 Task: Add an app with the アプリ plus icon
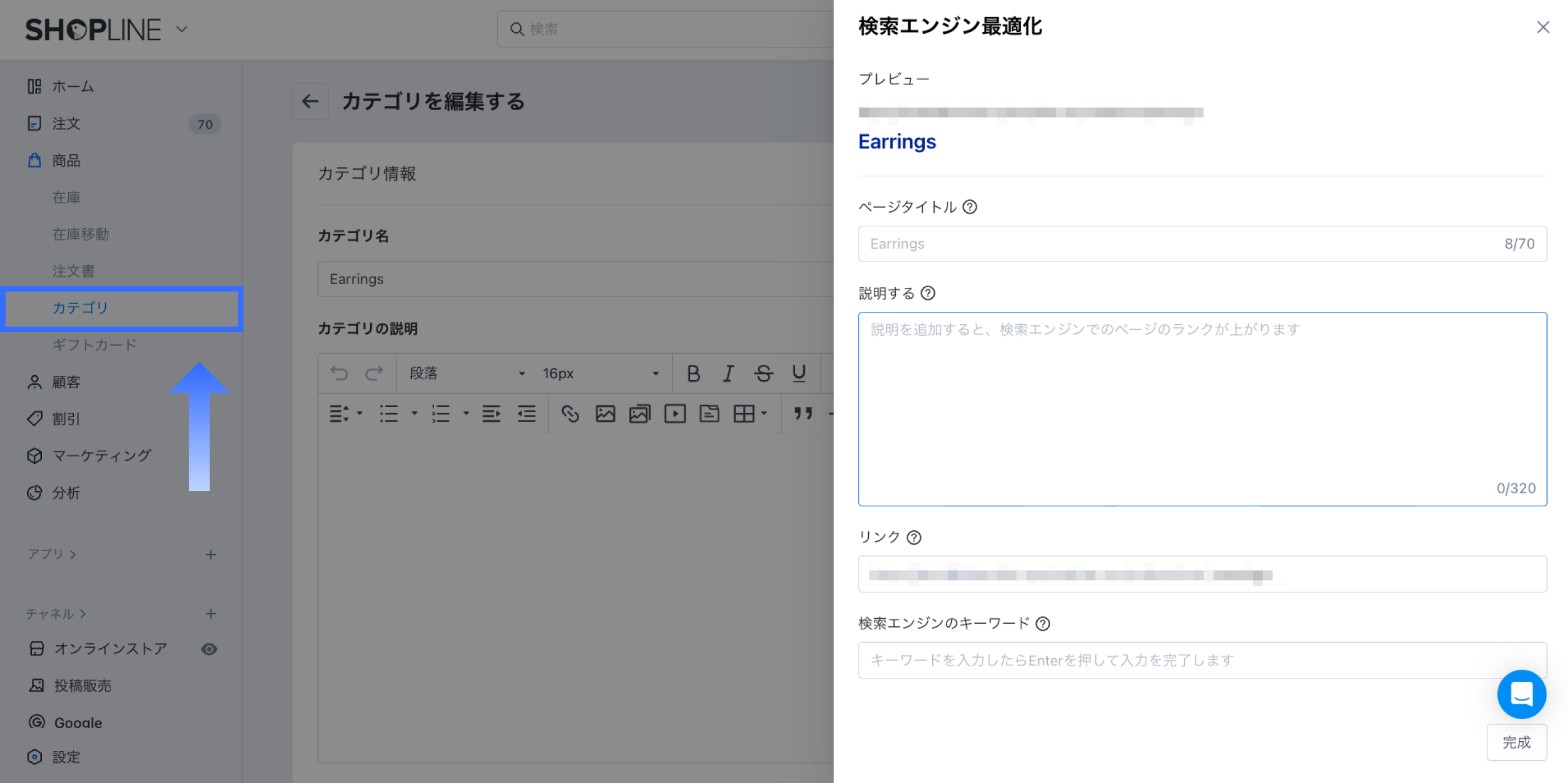tap(210, 555)
